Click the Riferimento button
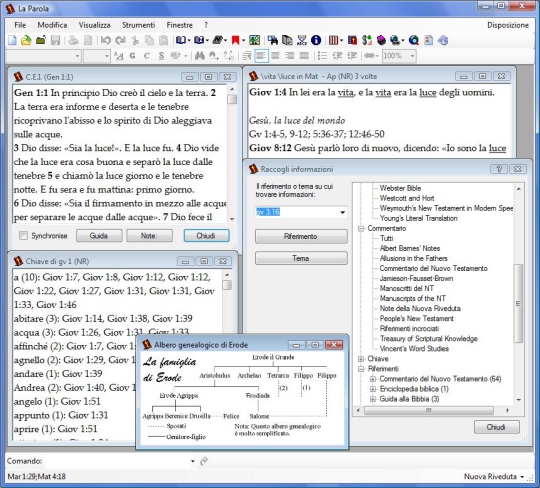The width and height of the screenshot is (540, 488). click(x=301, y=236)
